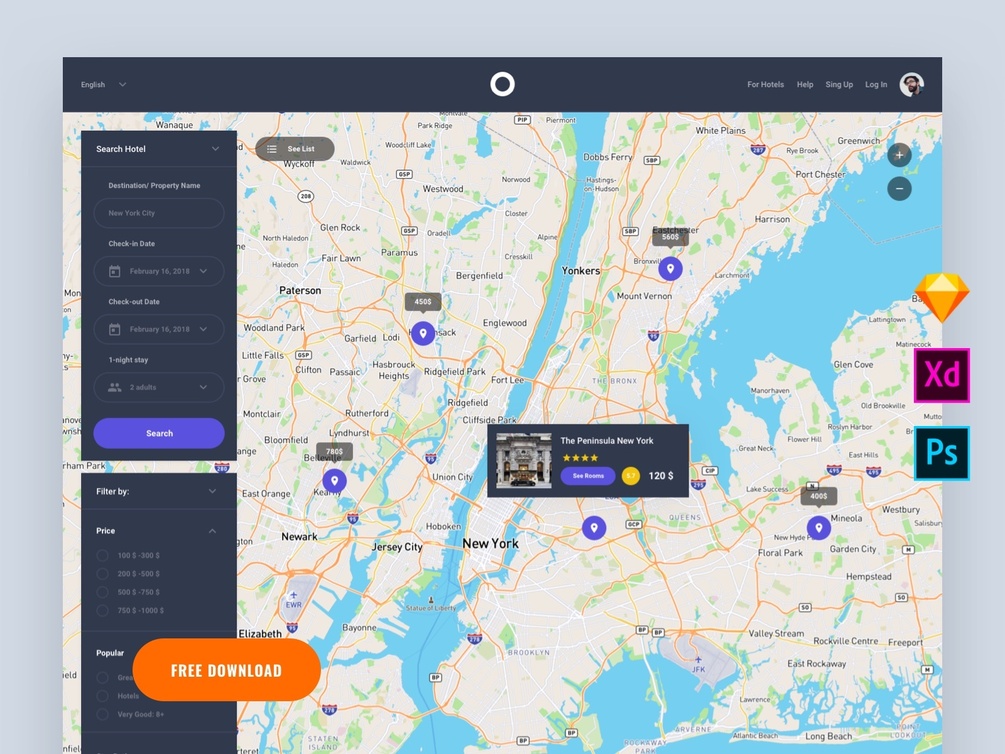Select the 400$ map pin near Mineola

click(818, 528)
